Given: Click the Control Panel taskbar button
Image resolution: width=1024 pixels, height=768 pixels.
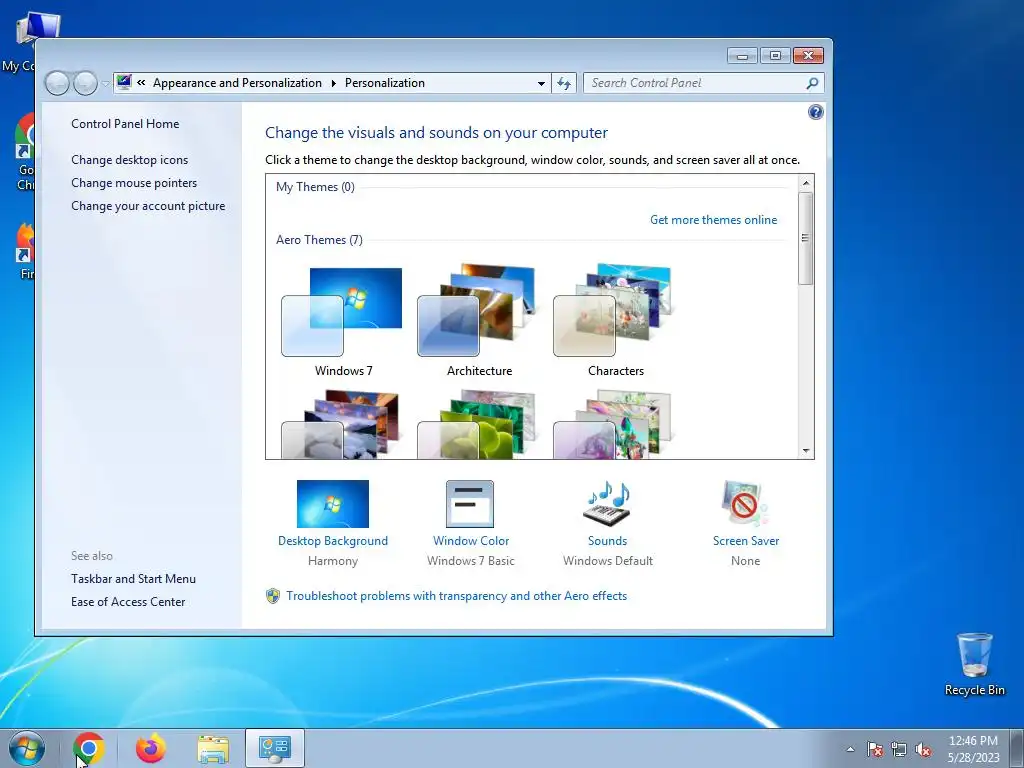Looking at the screenshot, I should [x=275, y=748].
